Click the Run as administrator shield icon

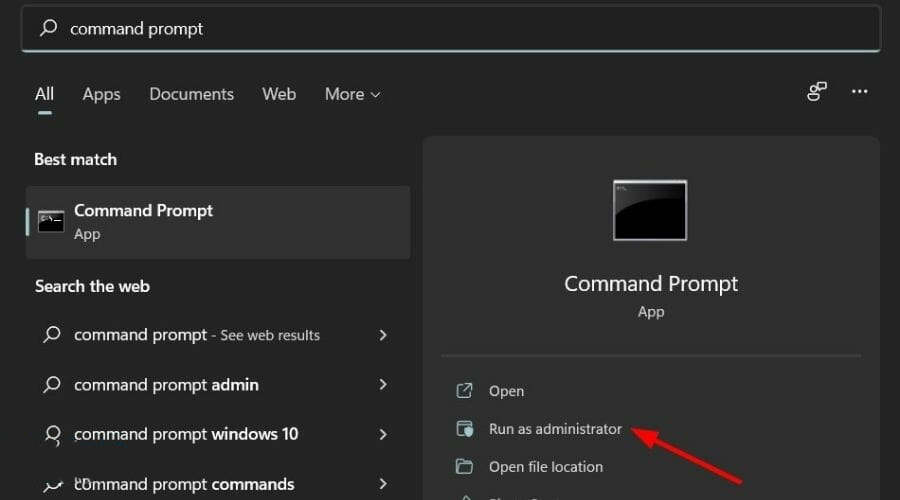(464, 429)
